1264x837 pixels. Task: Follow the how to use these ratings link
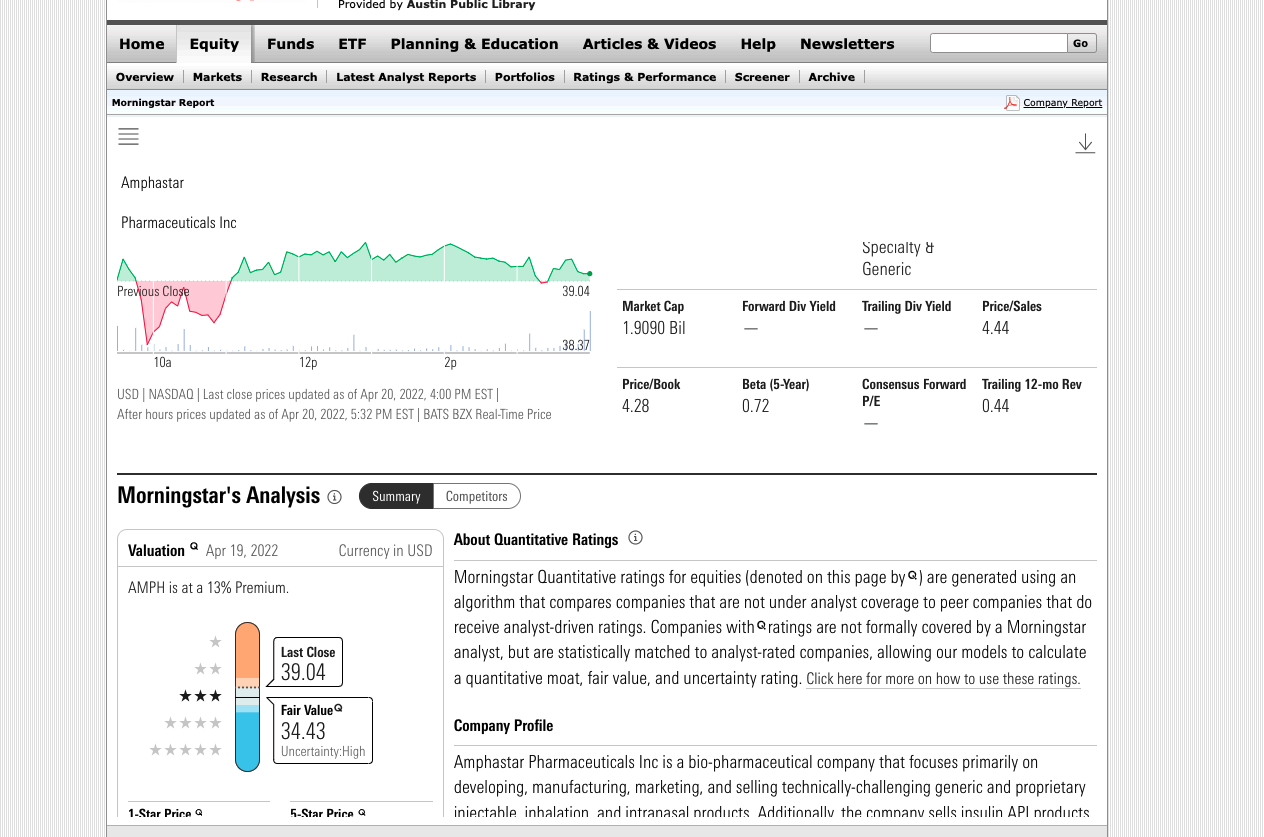[943, 678]
